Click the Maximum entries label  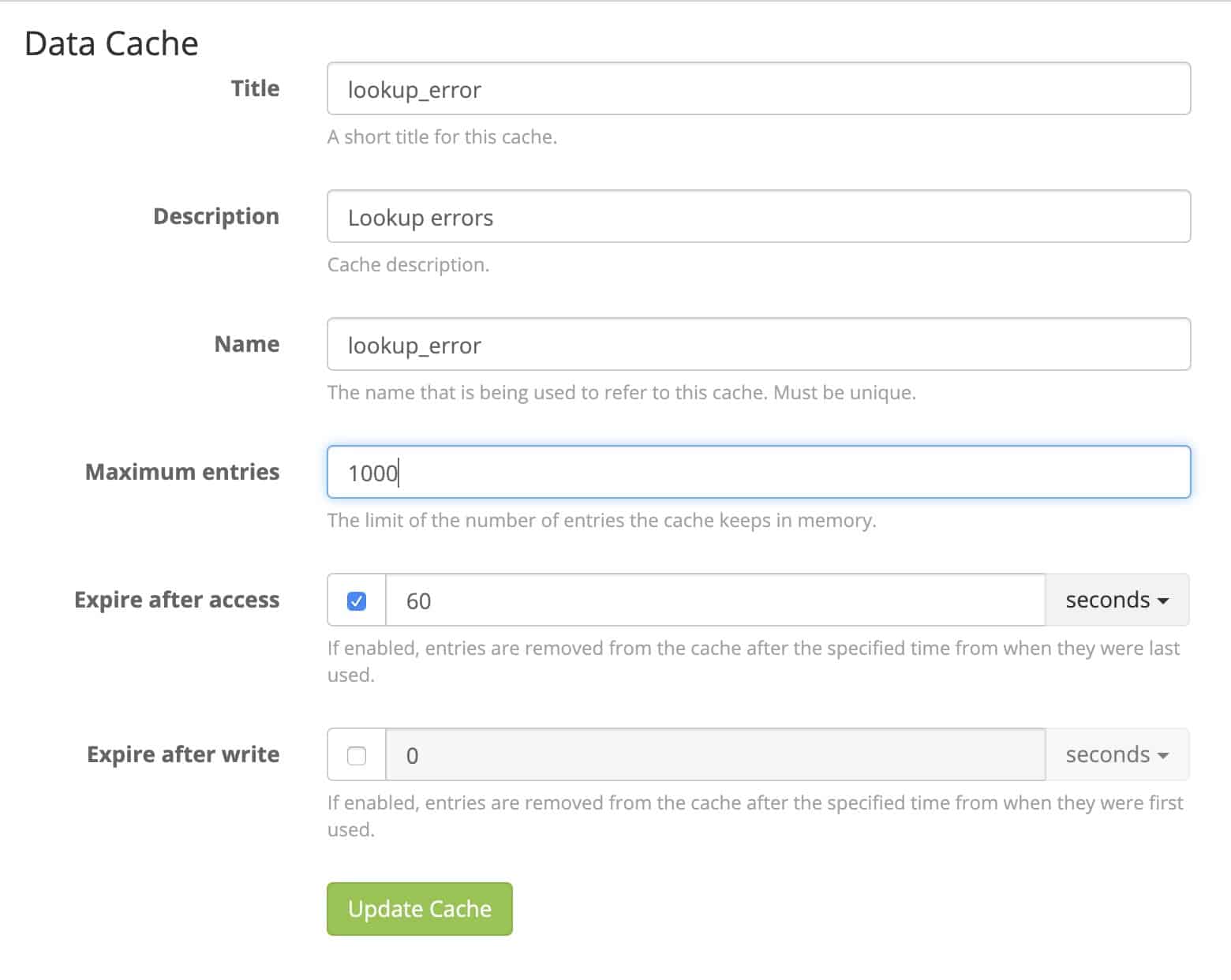click(x=182, y=472)
